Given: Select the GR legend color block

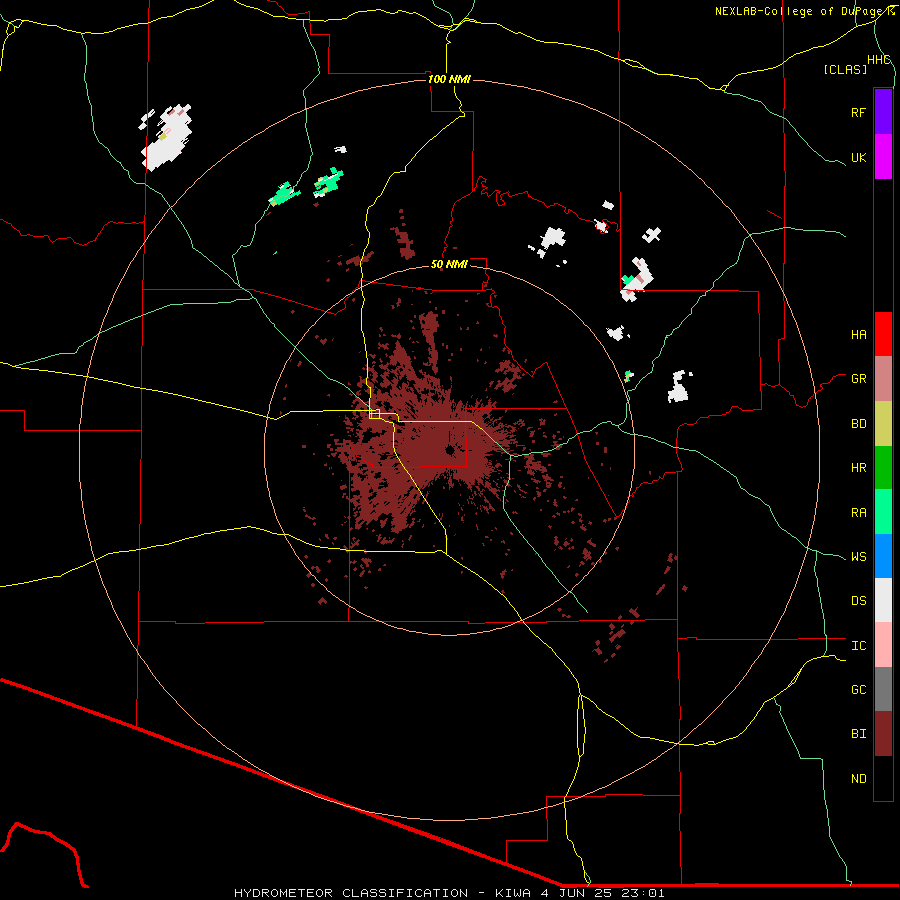Looking at the screenshot, I should coord(883,379).
